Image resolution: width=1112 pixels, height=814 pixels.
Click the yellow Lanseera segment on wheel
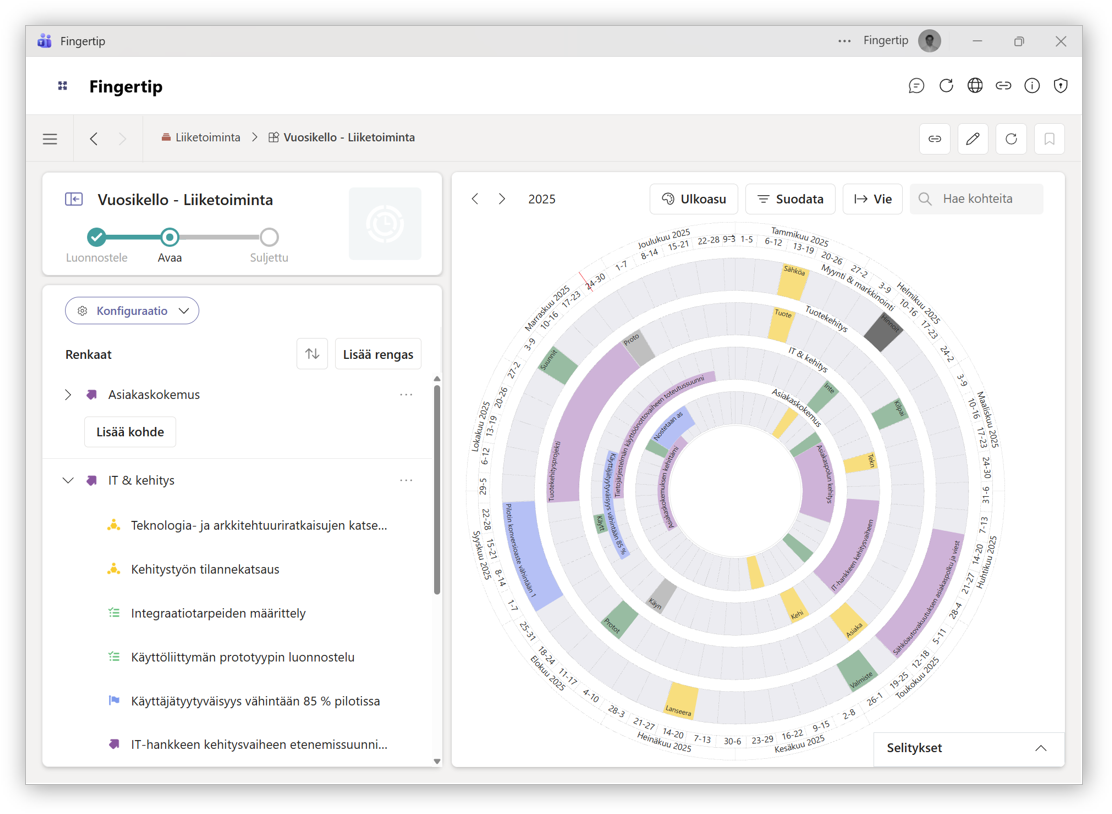681,701
